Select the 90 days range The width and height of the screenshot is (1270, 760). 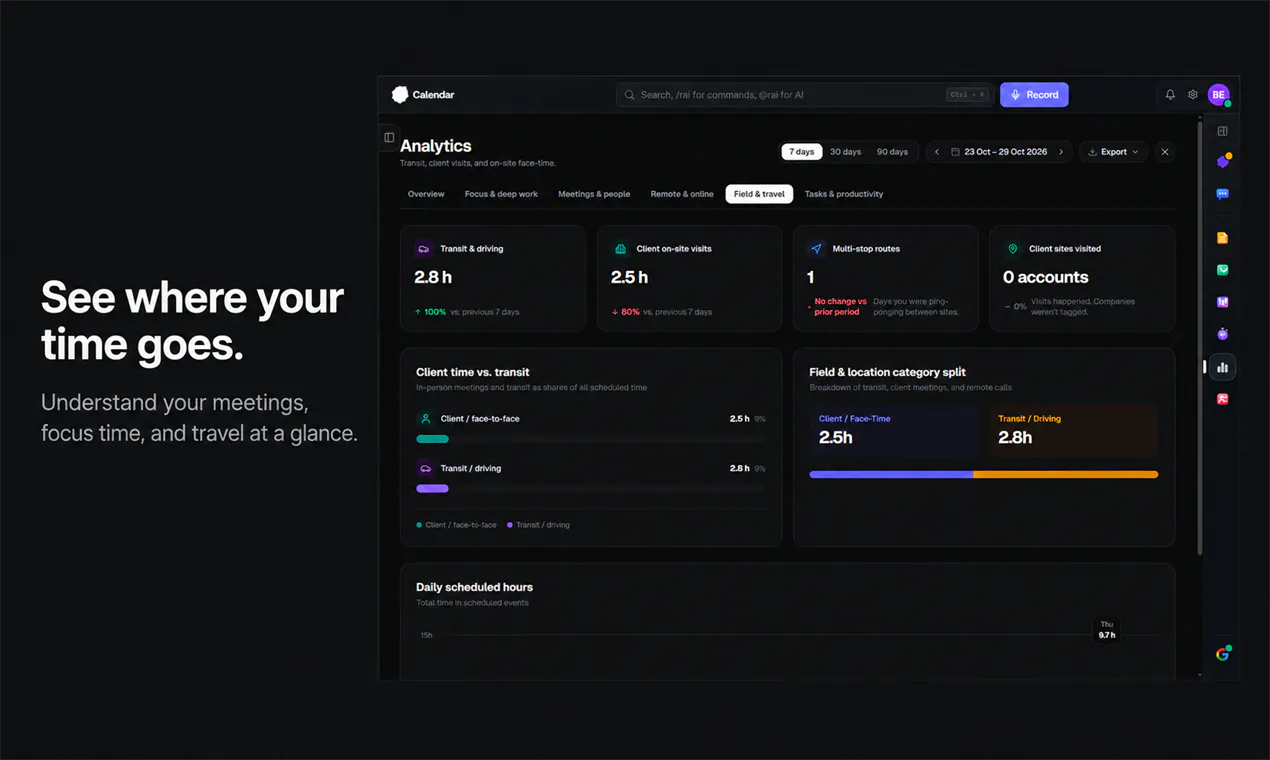pyautogui.click(x=892, y=152)
